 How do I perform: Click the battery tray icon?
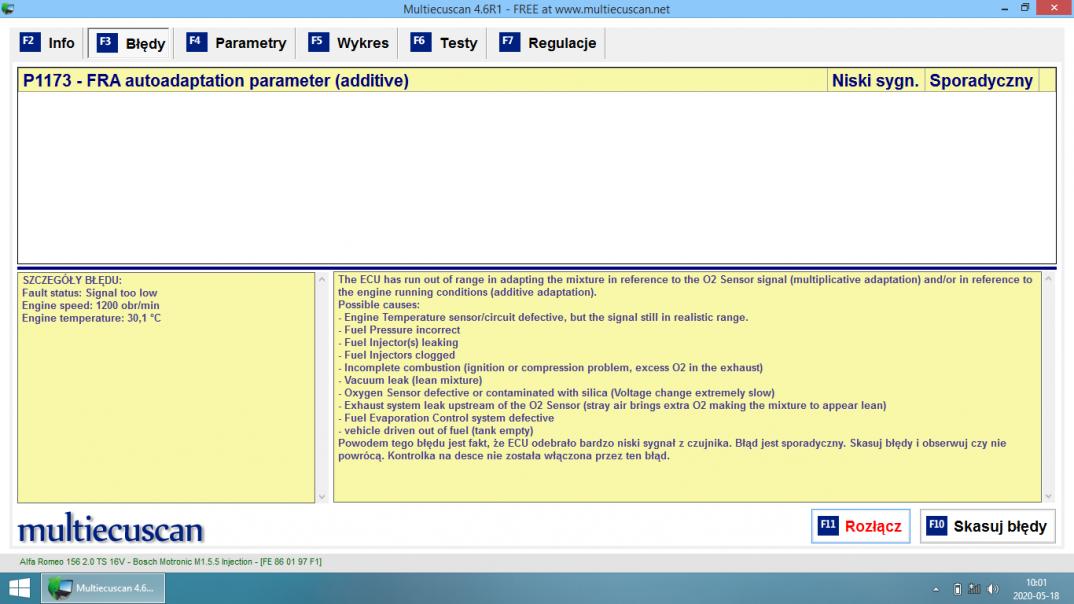pyautogui.click(x=957, y=589)
